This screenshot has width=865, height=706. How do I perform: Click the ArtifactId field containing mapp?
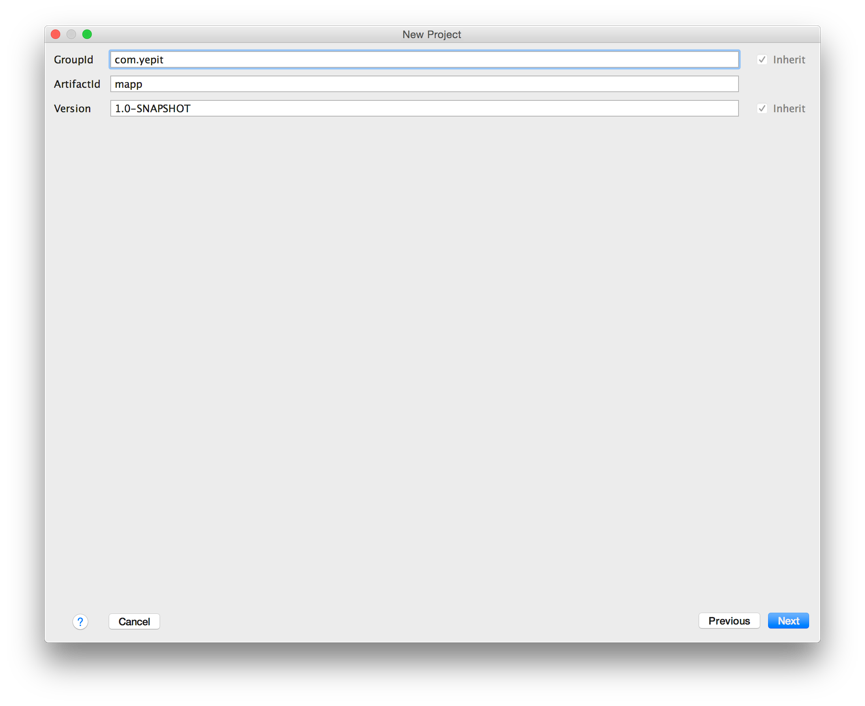coord(424,84)
